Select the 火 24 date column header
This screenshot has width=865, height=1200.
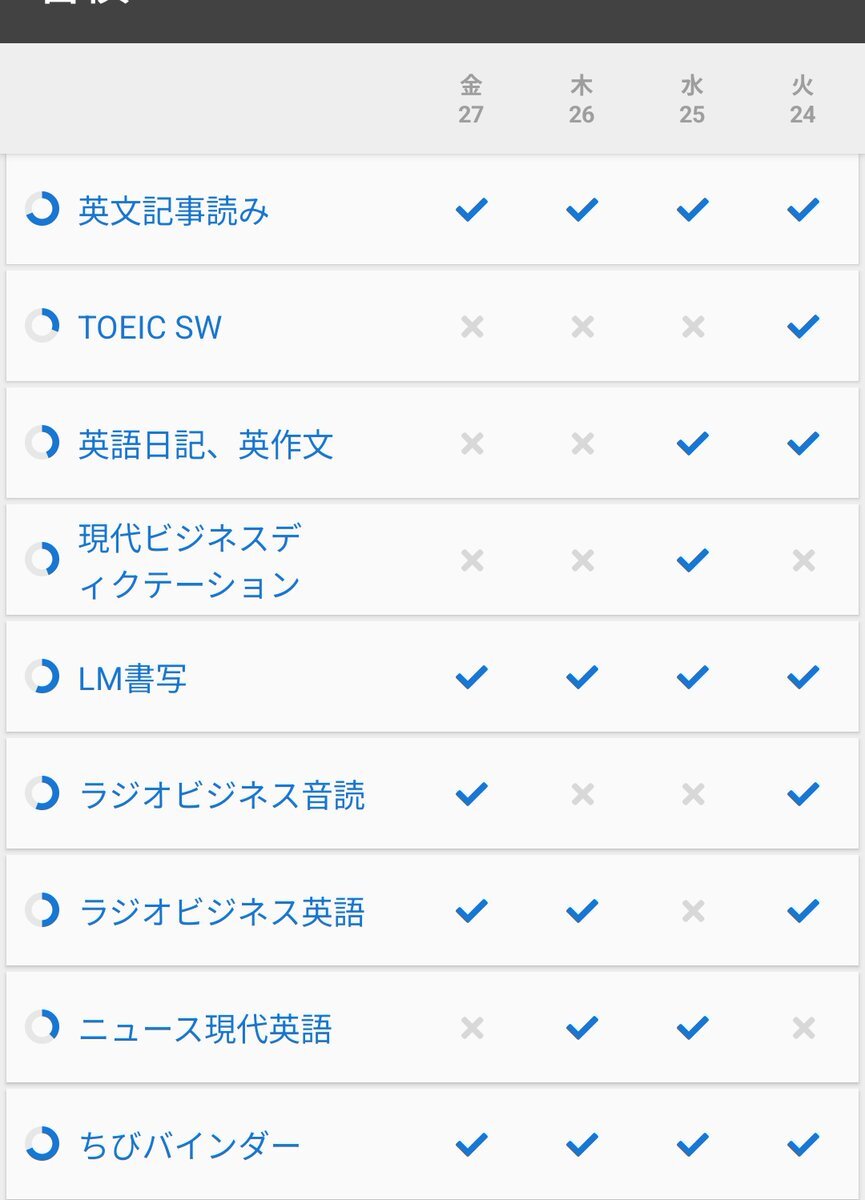[x=802, y=99]
